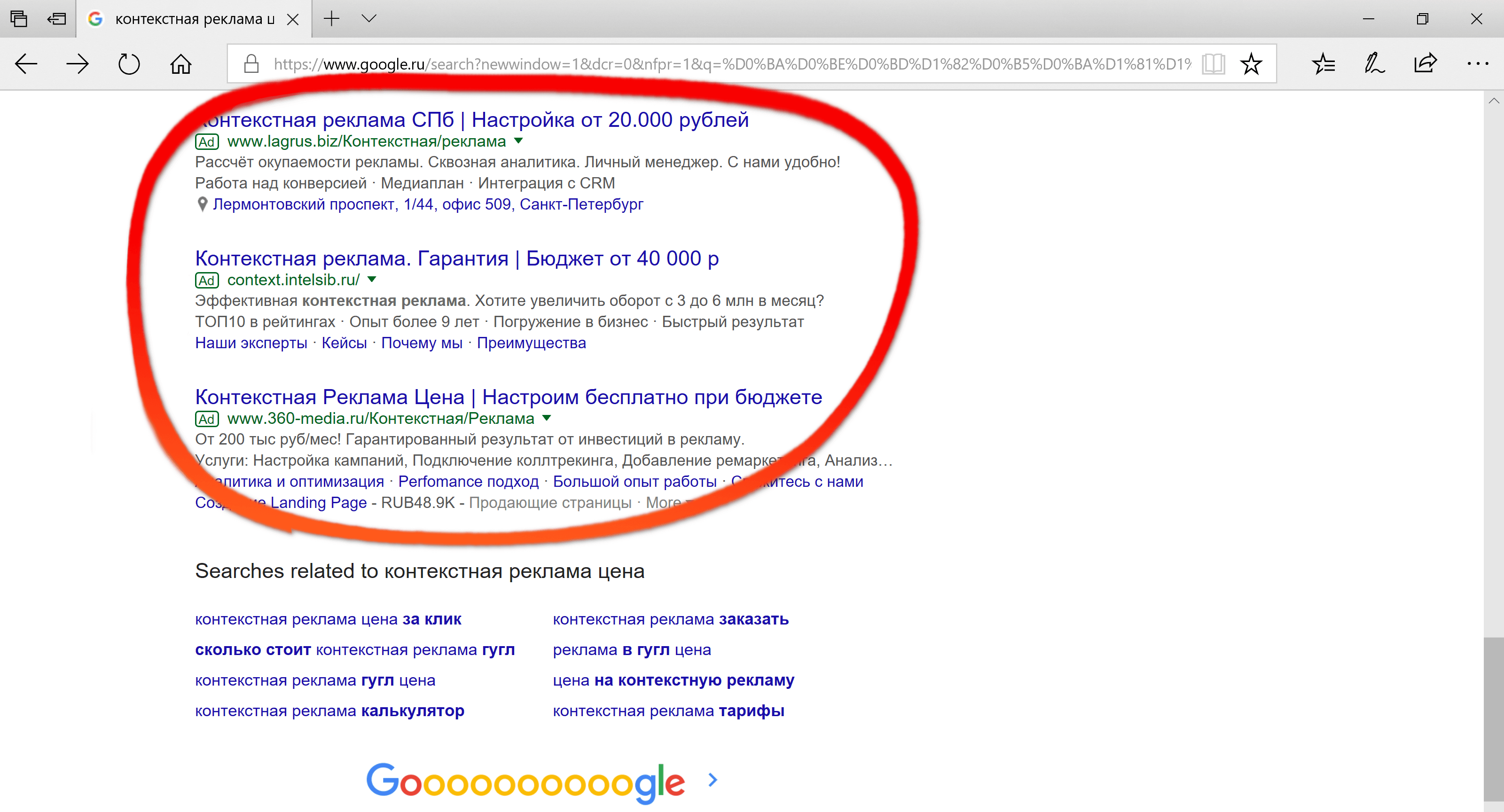Search контекстная реклама цена за клик
This screenshot has width=1504, height=812.
328,619
